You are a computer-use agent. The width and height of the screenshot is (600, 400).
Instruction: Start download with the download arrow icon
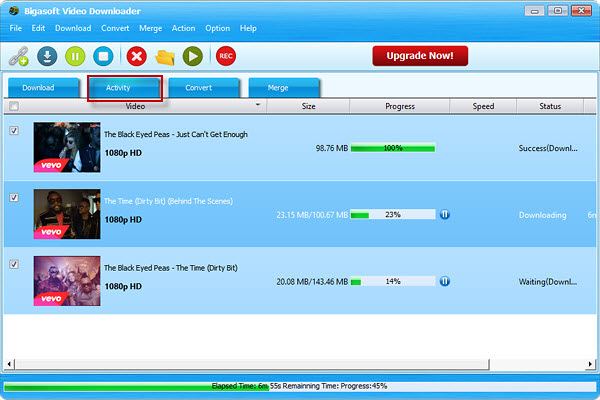[x=47, y=56]
